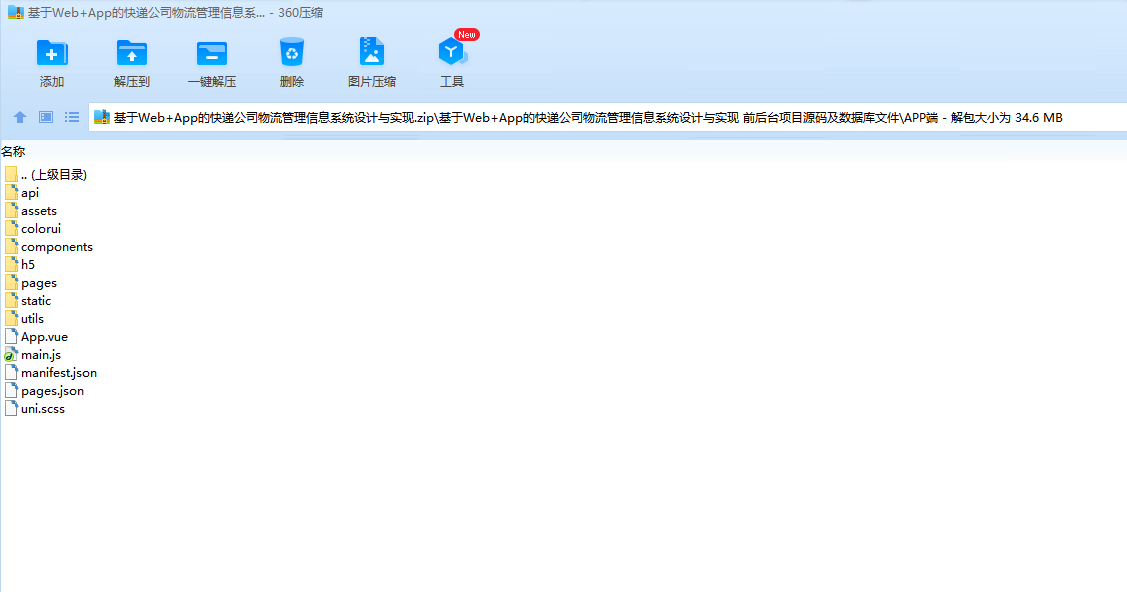Select the pages.json file
The width and height of the screenshot is (1127, 592).
point(44,391)
